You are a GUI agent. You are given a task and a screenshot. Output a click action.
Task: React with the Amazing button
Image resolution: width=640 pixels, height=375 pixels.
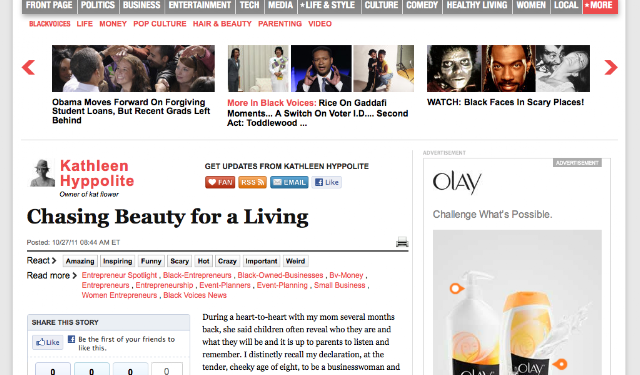tap(80, 261)
